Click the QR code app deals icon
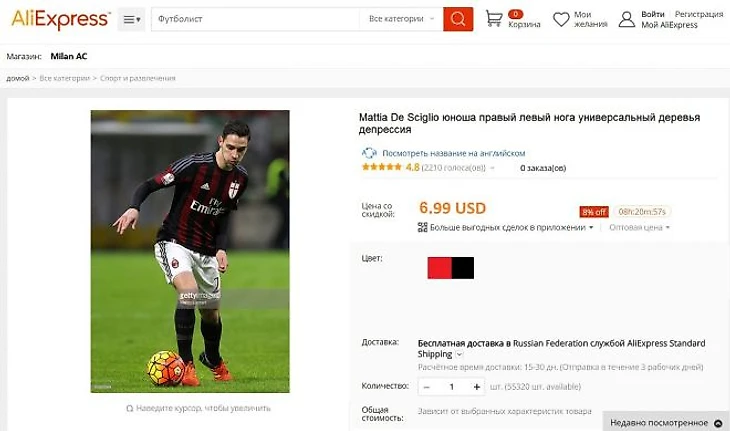 coord(422,227)
